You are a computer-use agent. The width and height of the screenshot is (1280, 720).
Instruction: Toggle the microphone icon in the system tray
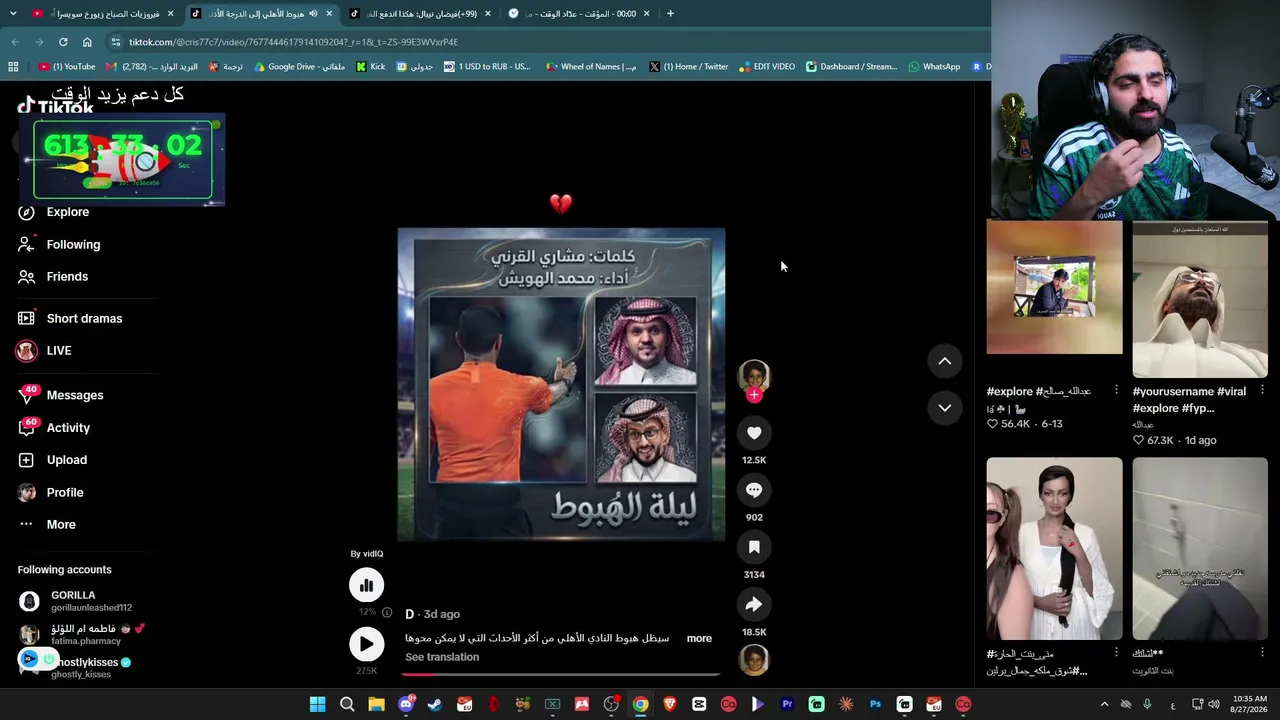pyautogui.click(x=1147, y=704)
